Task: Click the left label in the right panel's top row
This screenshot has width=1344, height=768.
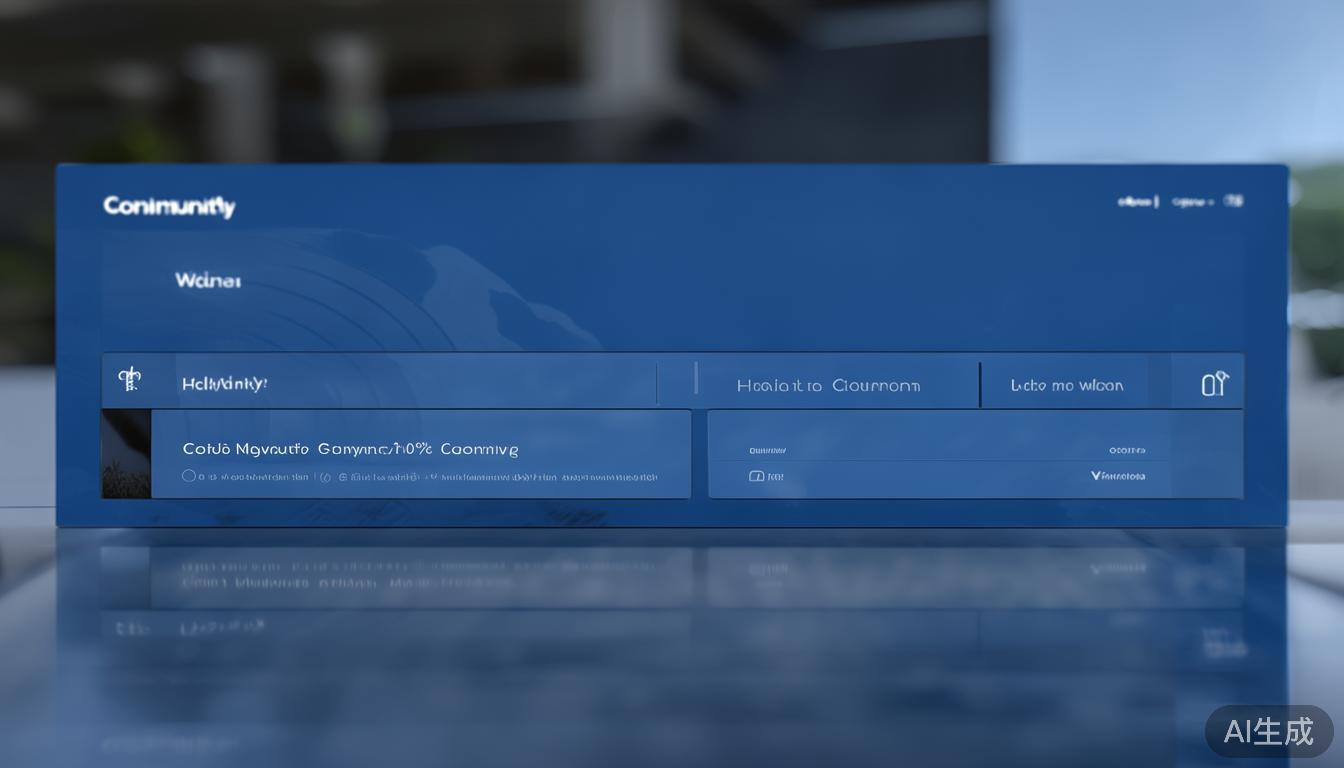Action: tap(768, 451)
